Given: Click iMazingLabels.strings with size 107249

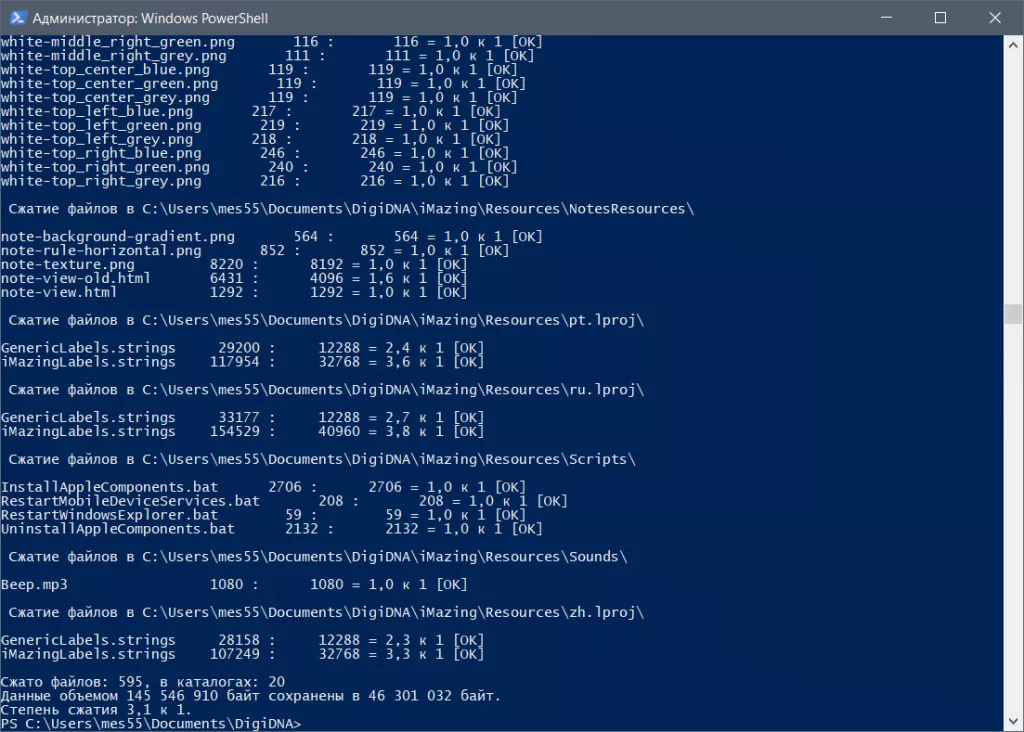Looking at the screenshot, I should pyautogui.click(x=242, y=654).
